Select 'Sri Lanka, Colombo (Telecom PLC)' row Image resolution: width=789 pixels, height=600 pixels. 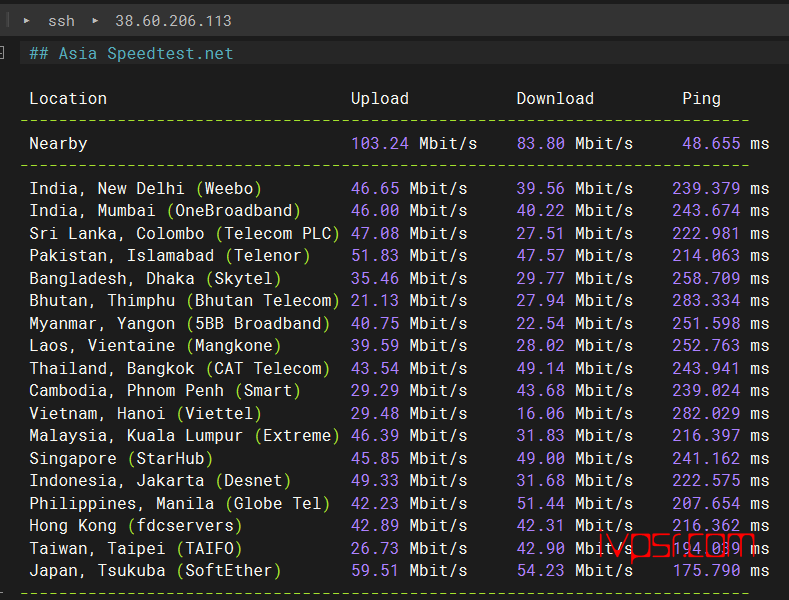click(x=399, y=233)
